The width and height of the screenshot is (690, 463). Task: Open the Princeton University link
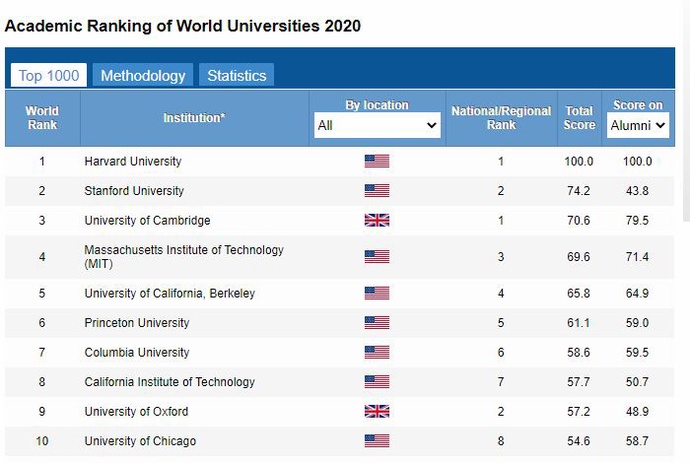tap(137, 323)
